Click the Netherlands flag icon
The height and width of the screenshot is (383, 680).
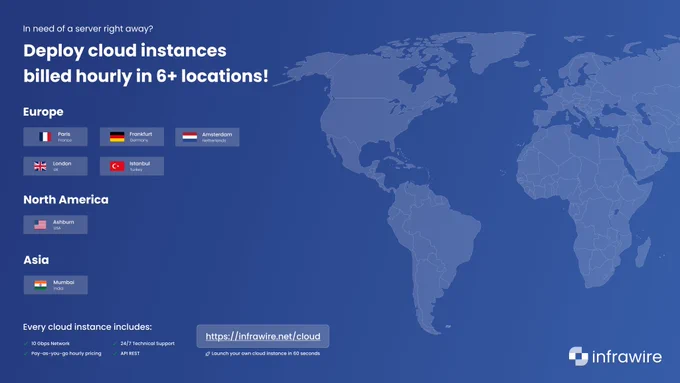(x=190, y=137)
